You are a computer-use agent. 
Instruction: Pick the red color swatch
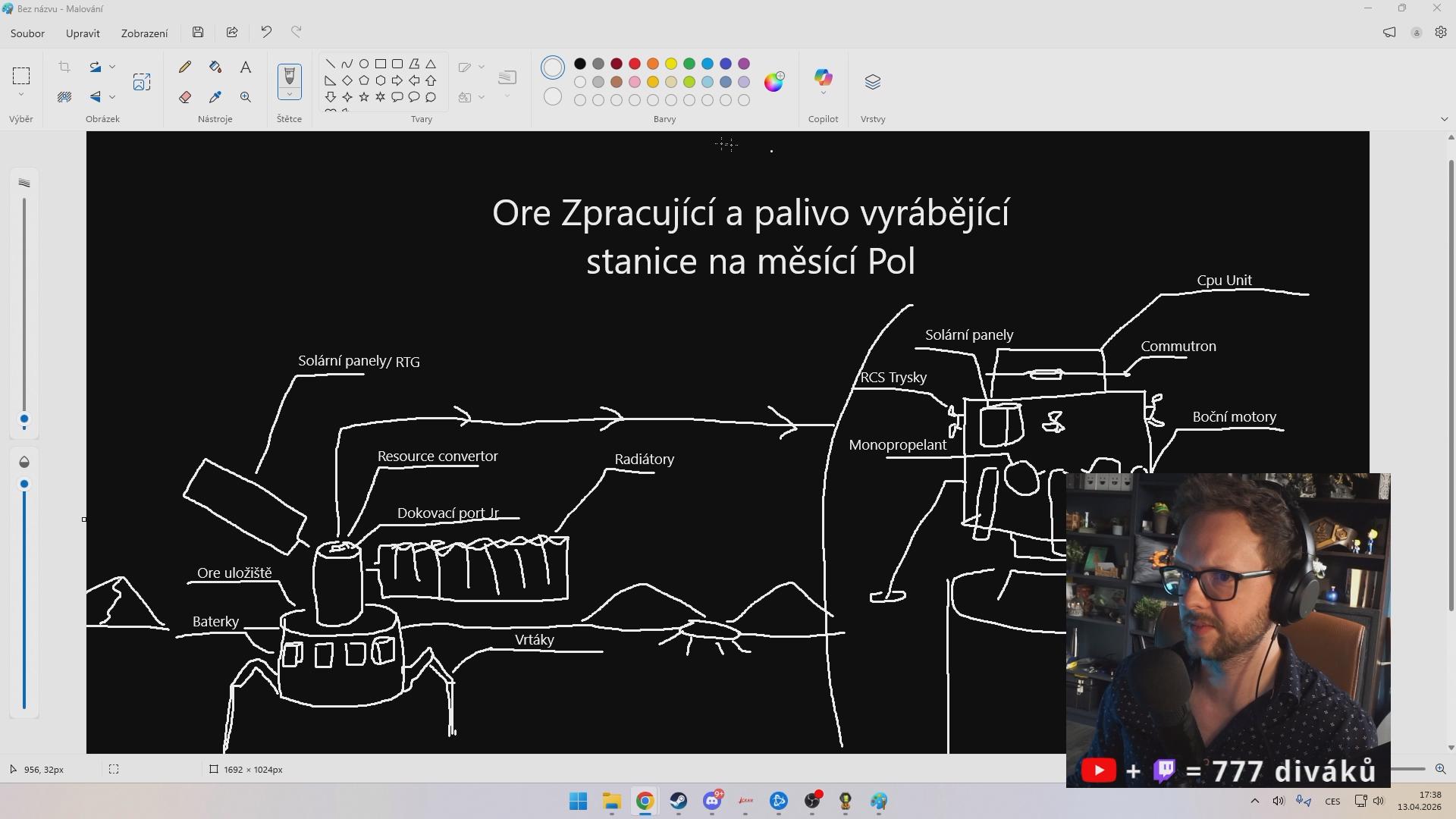tap(635, 64)
